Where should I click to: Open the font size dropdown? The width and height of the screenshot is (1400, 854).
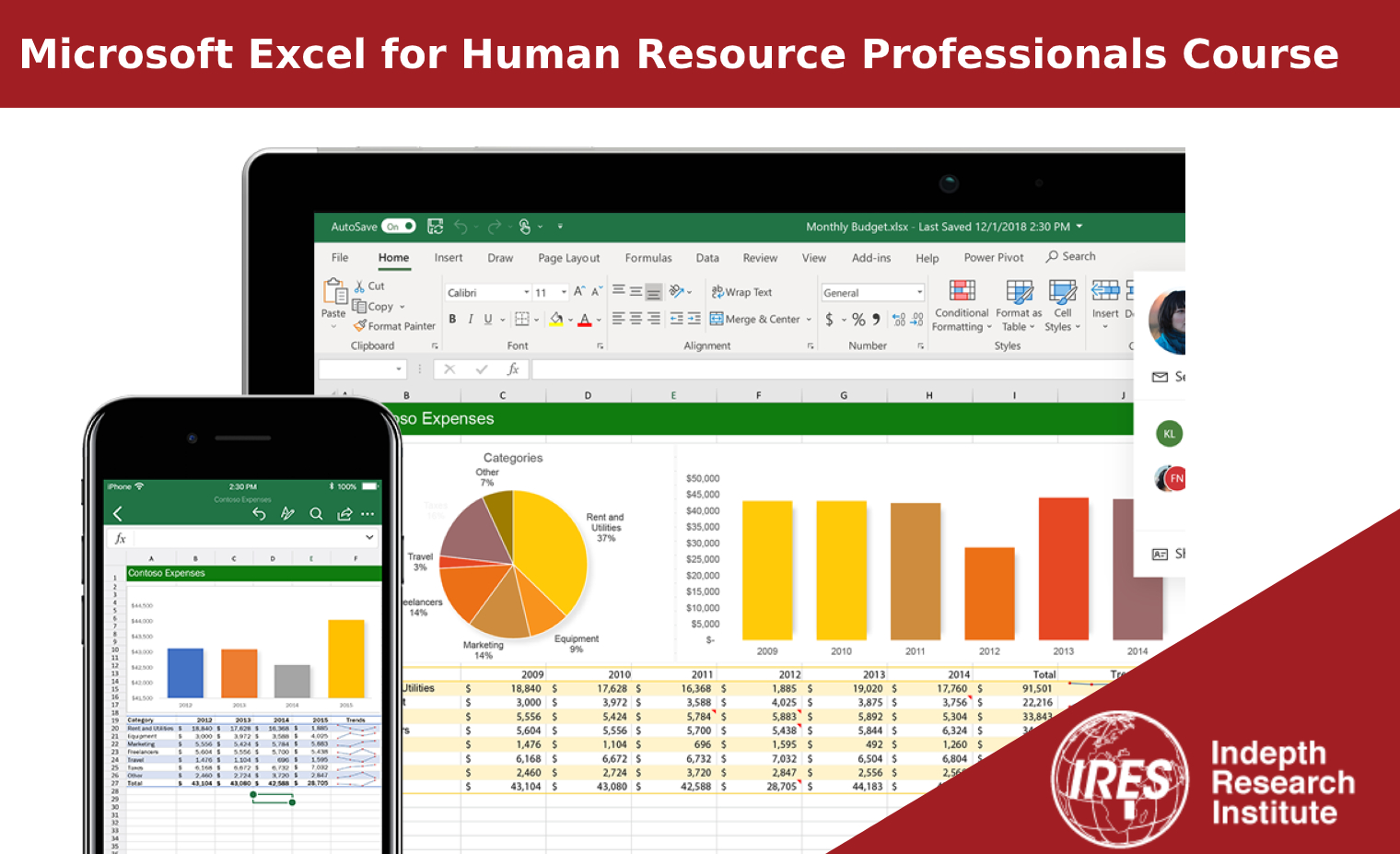pos(562,292)
